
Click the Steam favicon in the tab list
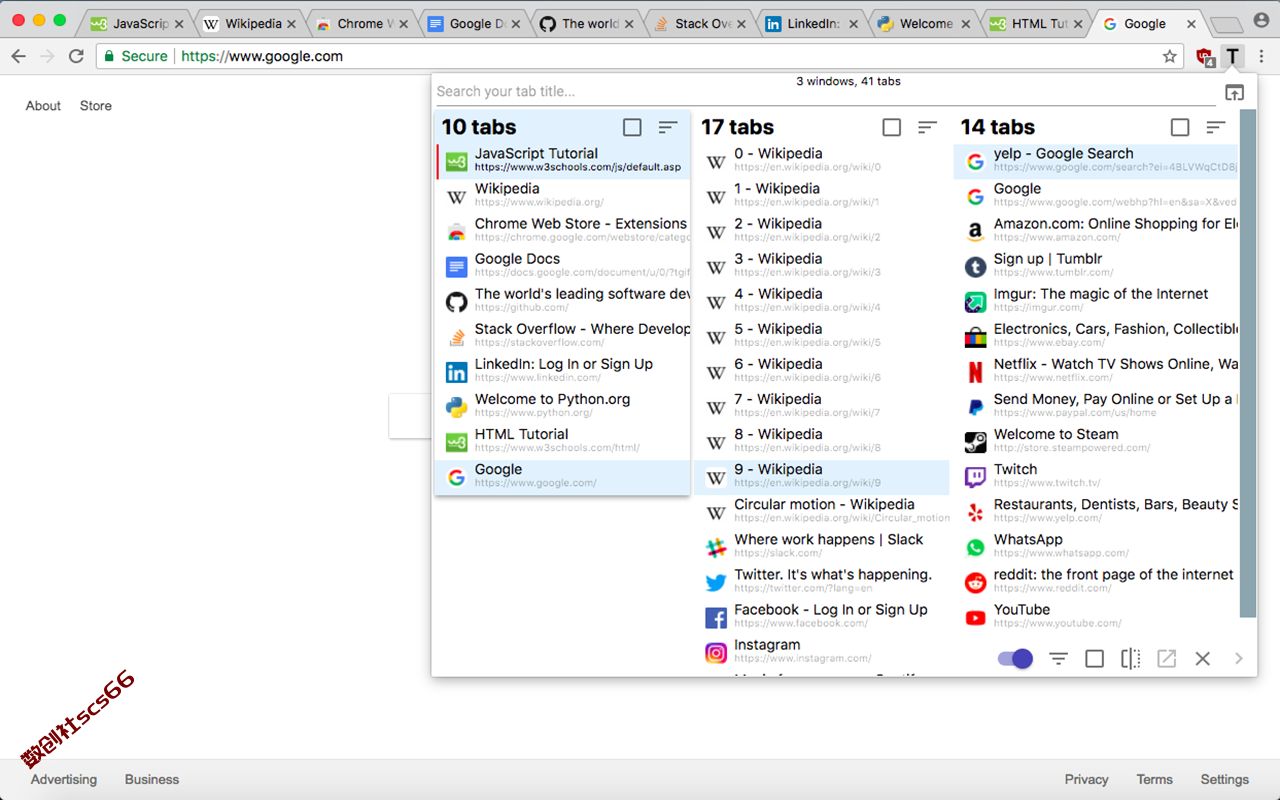[x=975, y=442]
